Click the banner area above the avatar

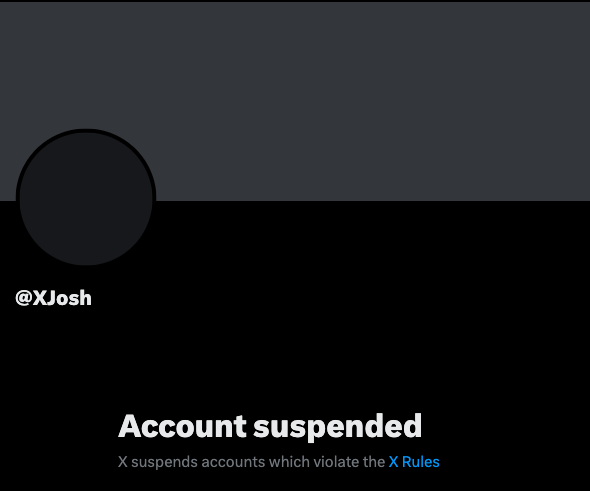[x=86, y=64]
